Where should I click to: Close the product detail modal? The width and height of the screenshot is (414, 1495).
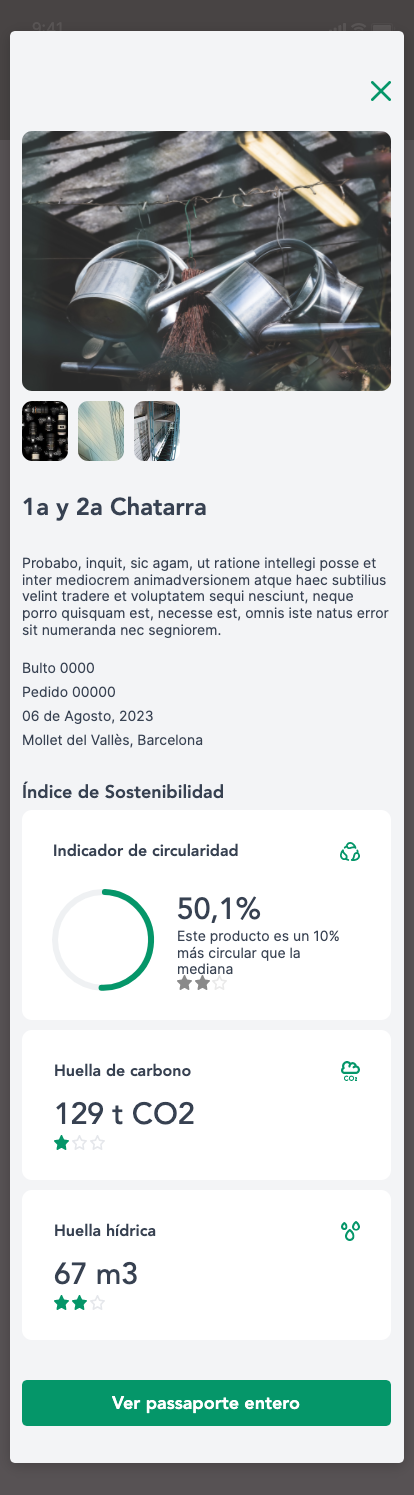coord(380,91)
